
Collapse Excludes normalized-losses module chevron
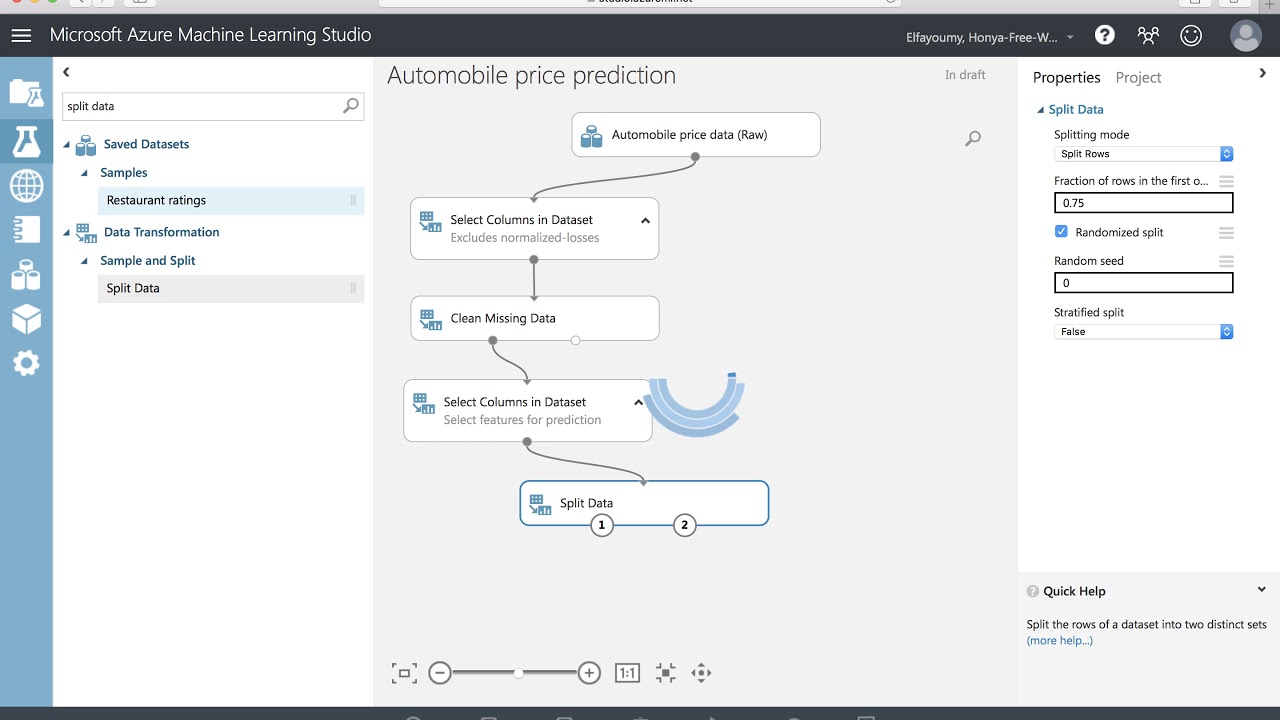click(645, 221)
